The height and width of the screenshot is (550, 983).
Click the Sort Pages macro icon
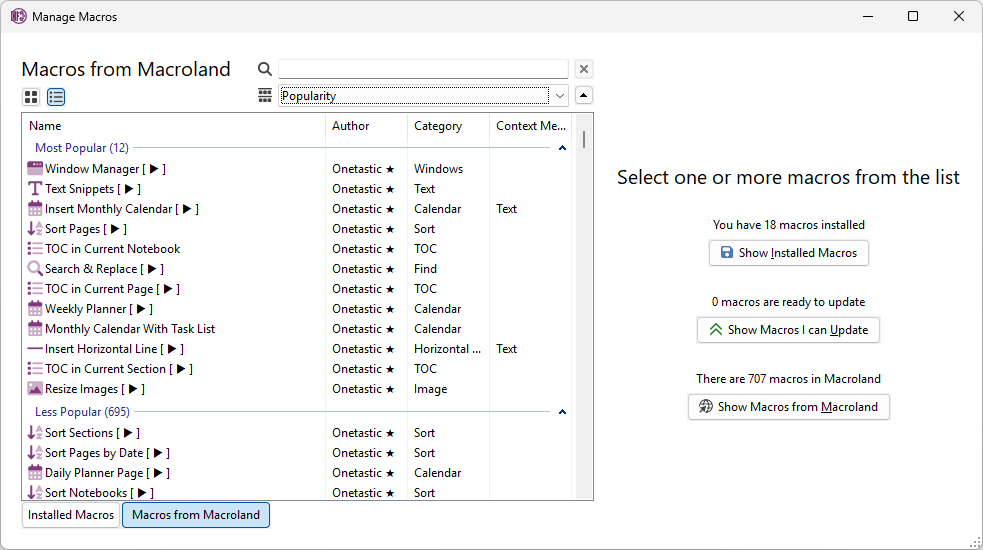tap(35, 229)
